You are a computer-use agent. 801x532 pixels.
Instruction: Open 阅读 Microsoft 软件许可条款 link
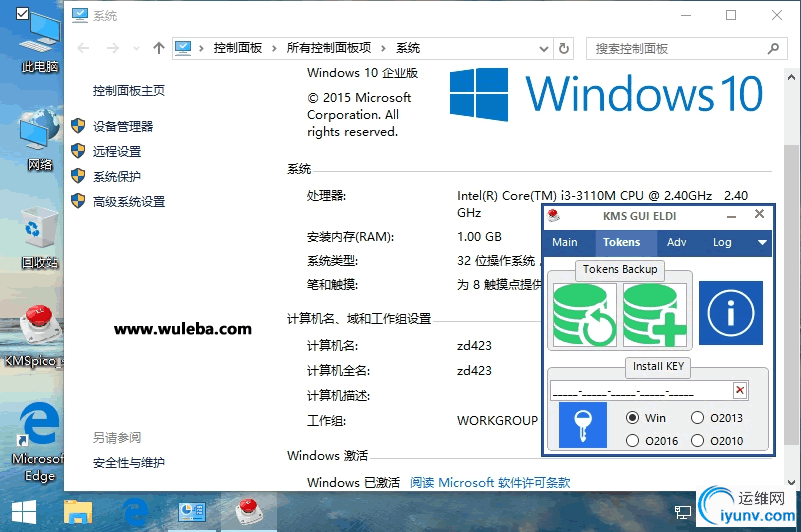point(490,482)
